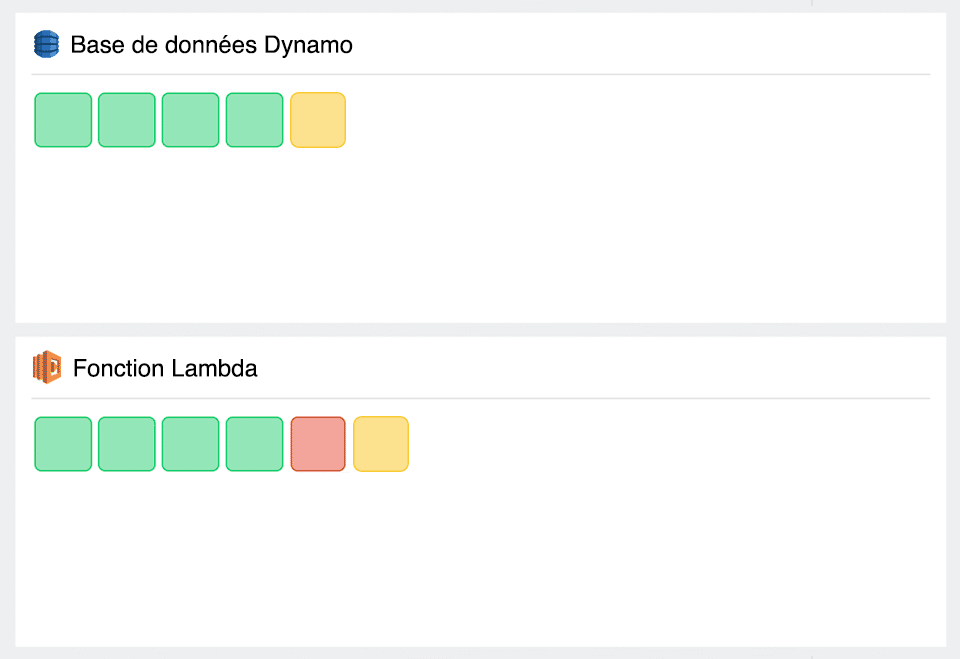Click the third green tile in Dynamo row
The image size is (960, 659).
point(190,119)
